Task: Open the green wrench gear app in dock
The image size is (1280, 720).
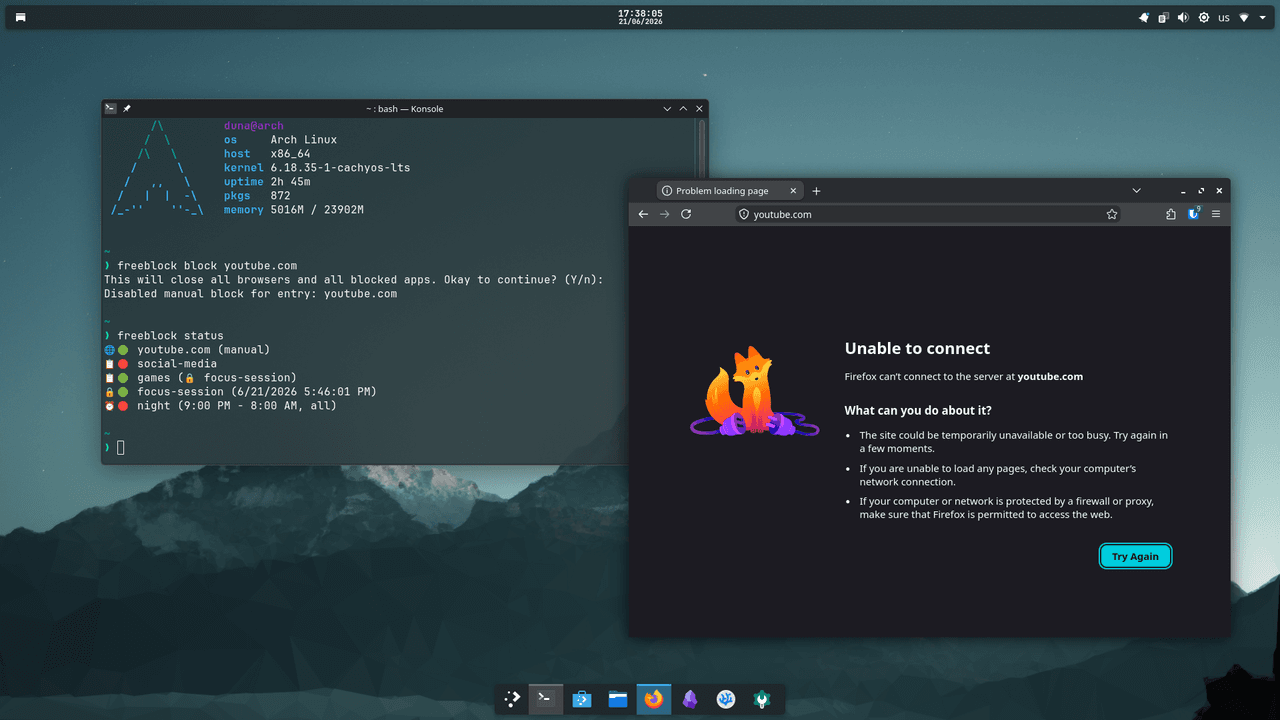Action: [x=761, y=700]
